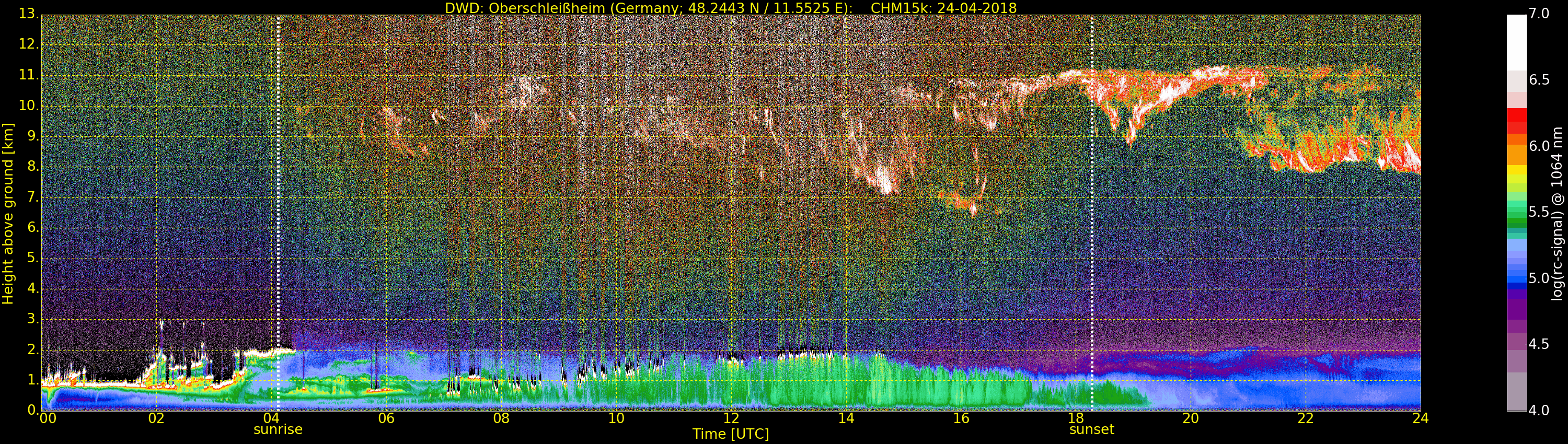Image resolution: width=1568 pixels, height=444 pixels.
Task: Click the 'log(rc-signal) @ 1064 nm' colorbar label
Action: click(1557, 213)
